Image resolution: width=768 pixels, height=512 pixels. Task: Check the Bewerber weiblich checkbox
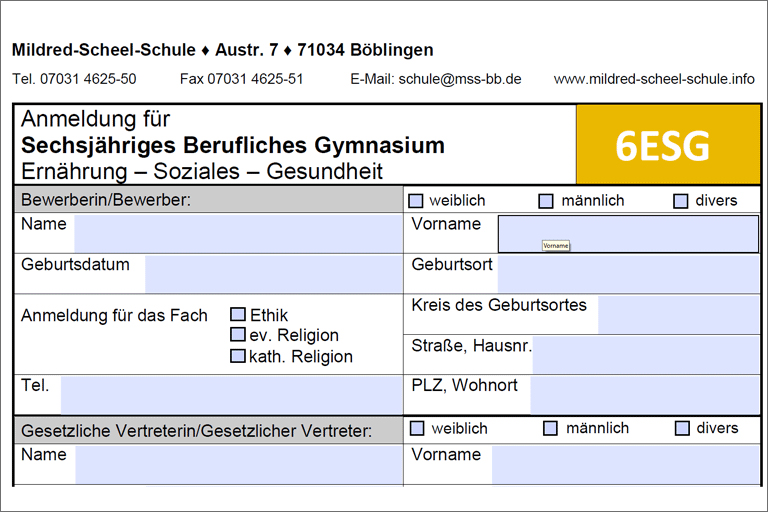417,200
